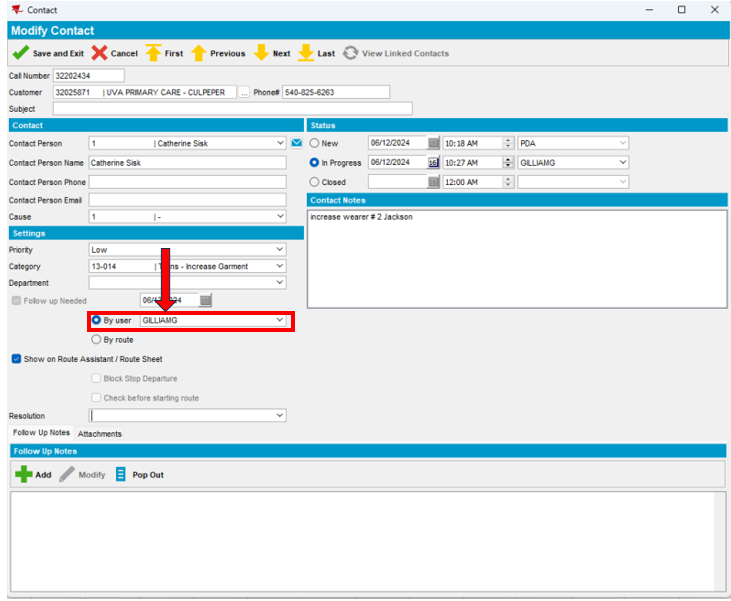Minimize the Contact window
The image size is (731, 601).
pos(649,10)
